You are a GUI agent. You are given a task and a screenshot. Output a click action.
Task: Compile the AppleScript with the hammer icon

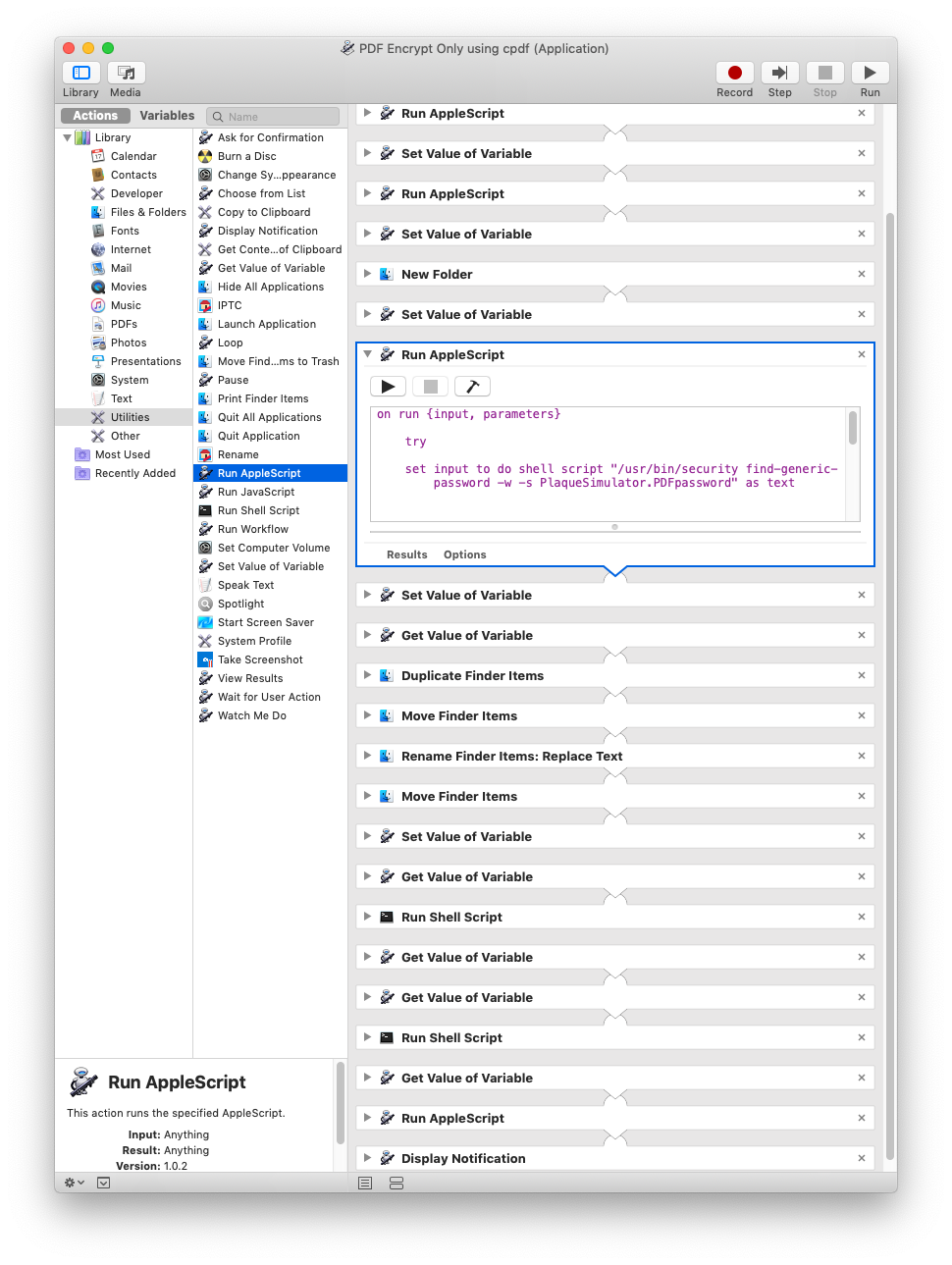click(472, 386)
